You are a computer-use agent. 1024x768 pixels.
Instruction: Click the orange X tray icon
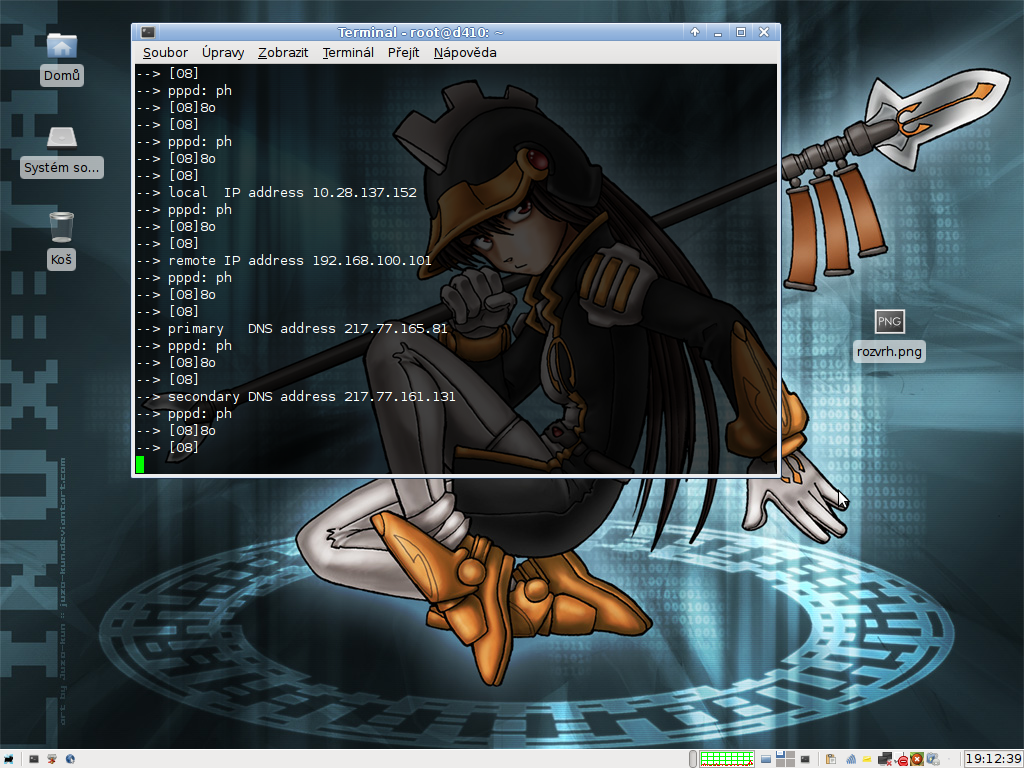click(917, 759)
